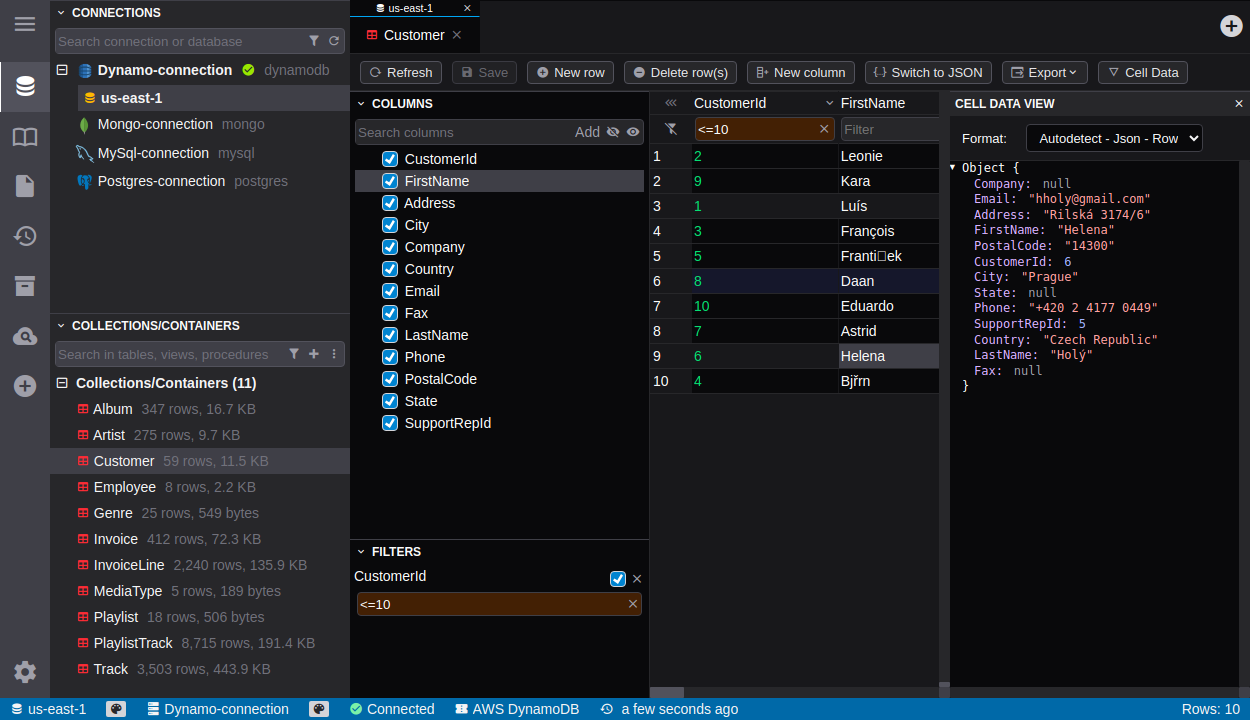Select the Customer tab
This screenshot has width=1250, height=720.
[x=413, y=35]
